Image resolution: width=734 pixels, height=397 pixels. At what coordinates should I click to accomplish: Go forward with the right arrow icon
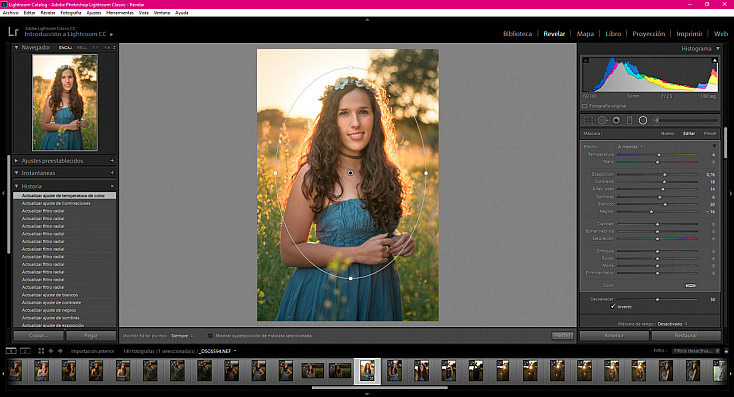[x=60, y=351]
